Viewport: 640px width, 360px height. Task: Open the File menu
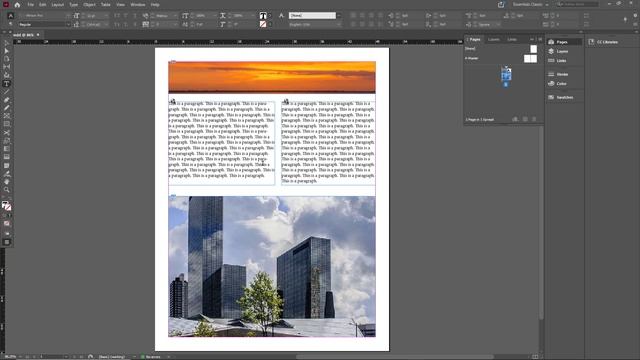tap(31, 5)
